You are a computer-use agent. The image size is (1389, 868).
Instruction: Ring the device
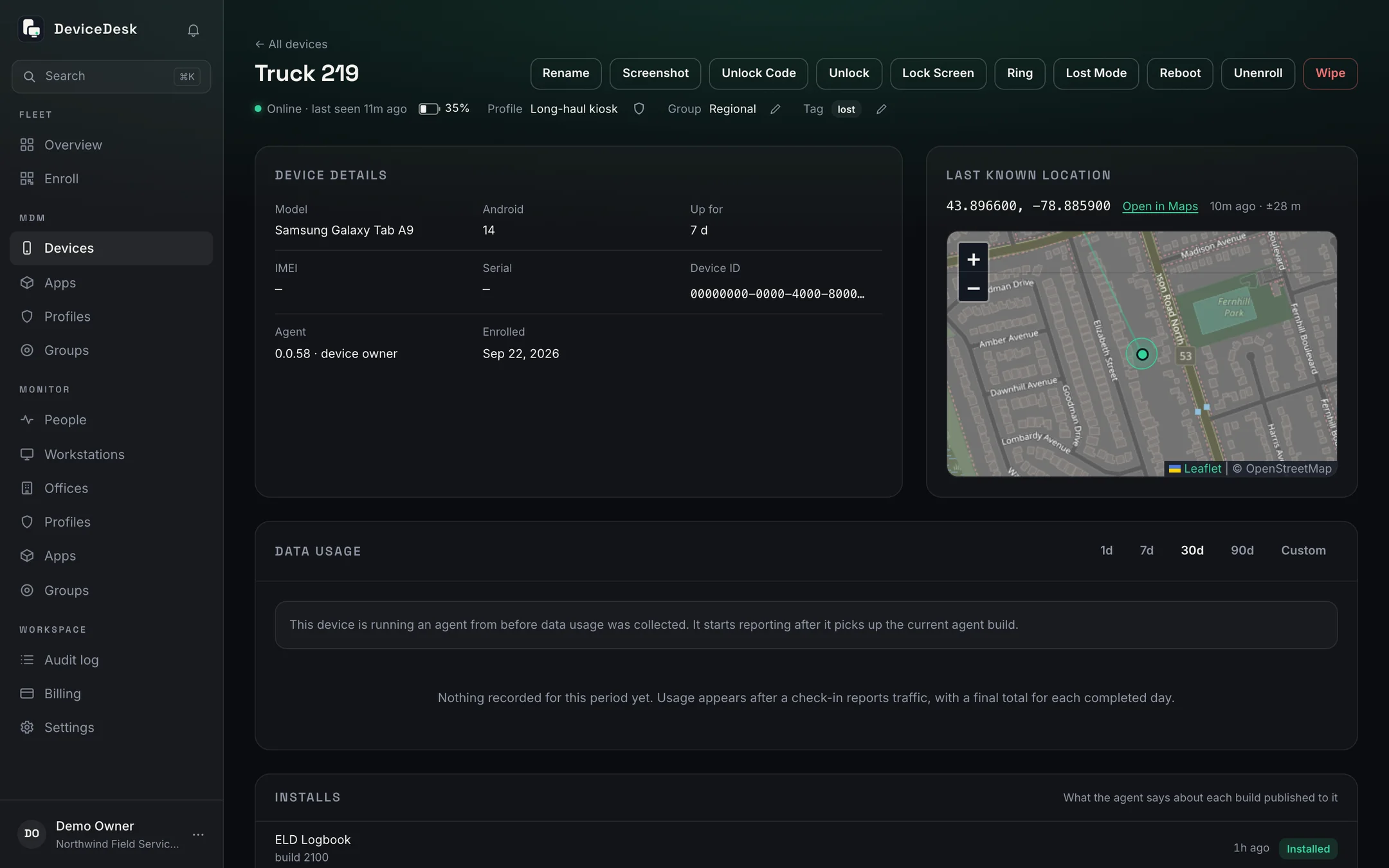coord(1020,73)
